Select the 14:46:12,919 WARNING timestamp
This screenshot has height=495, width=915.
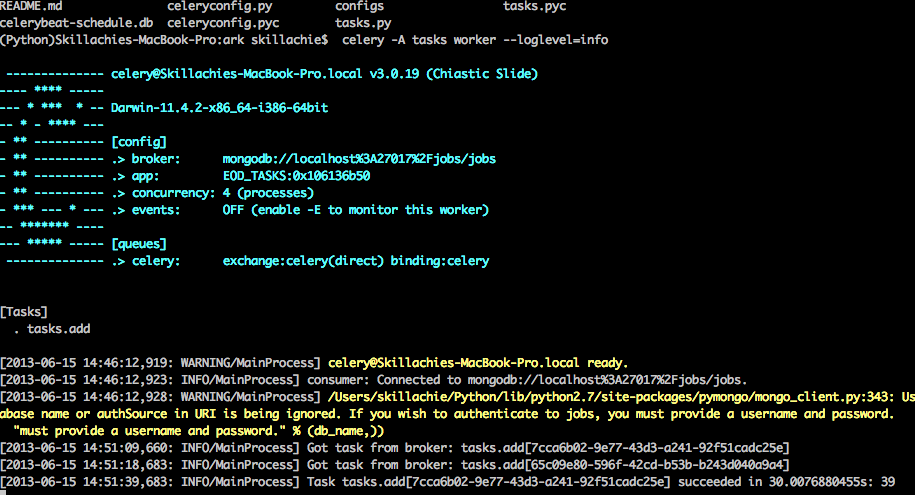[x=86, y=363]
